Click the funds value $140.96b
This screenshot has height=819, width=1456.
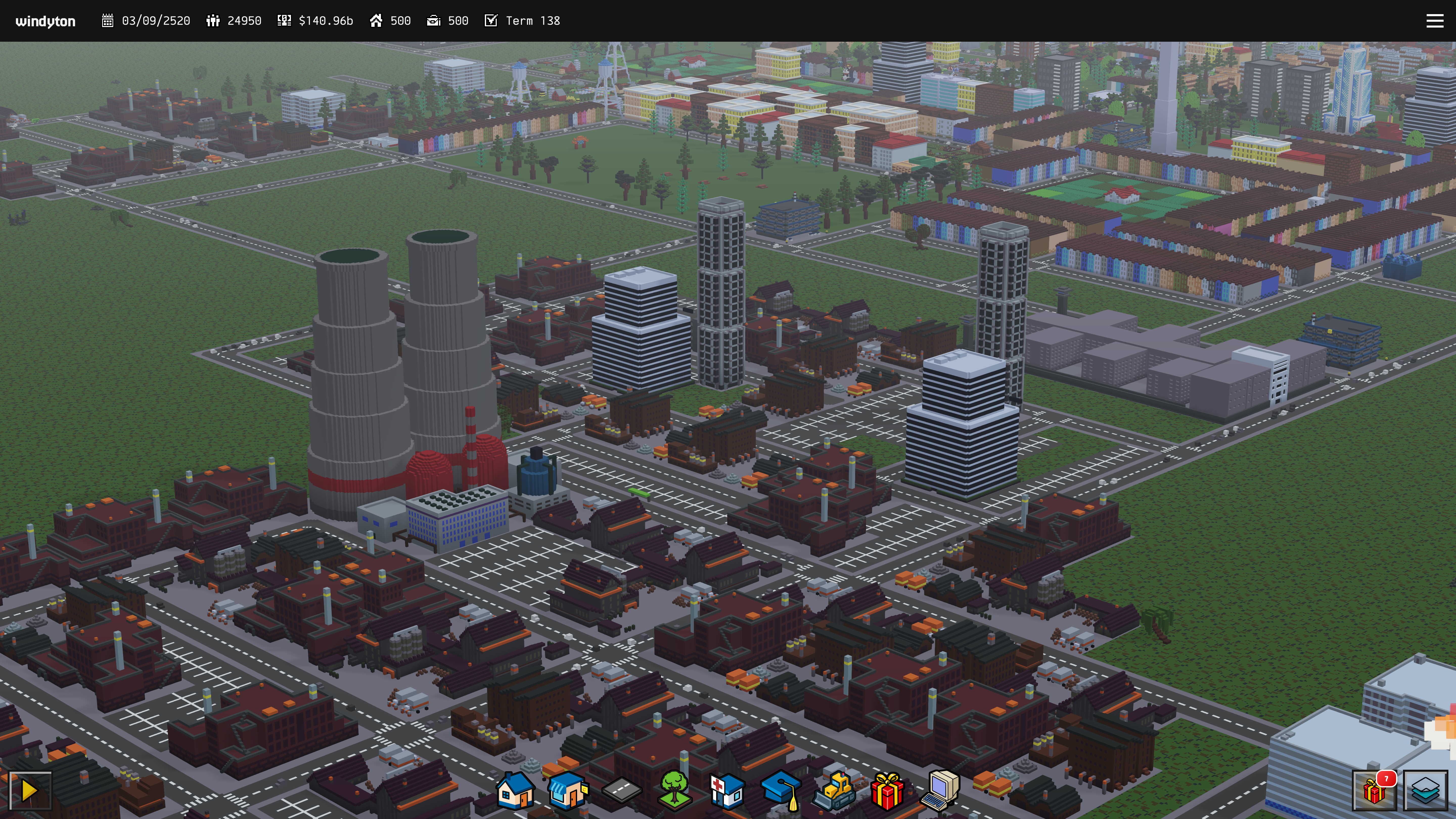click(x=326, y=21)
